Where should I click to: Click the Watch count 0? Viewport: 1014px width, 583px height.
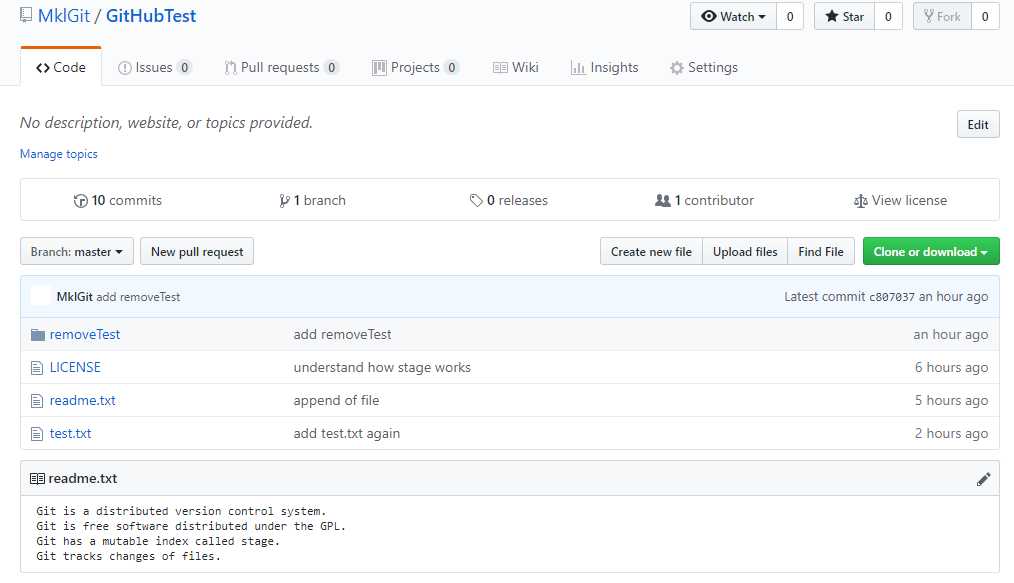790,17
